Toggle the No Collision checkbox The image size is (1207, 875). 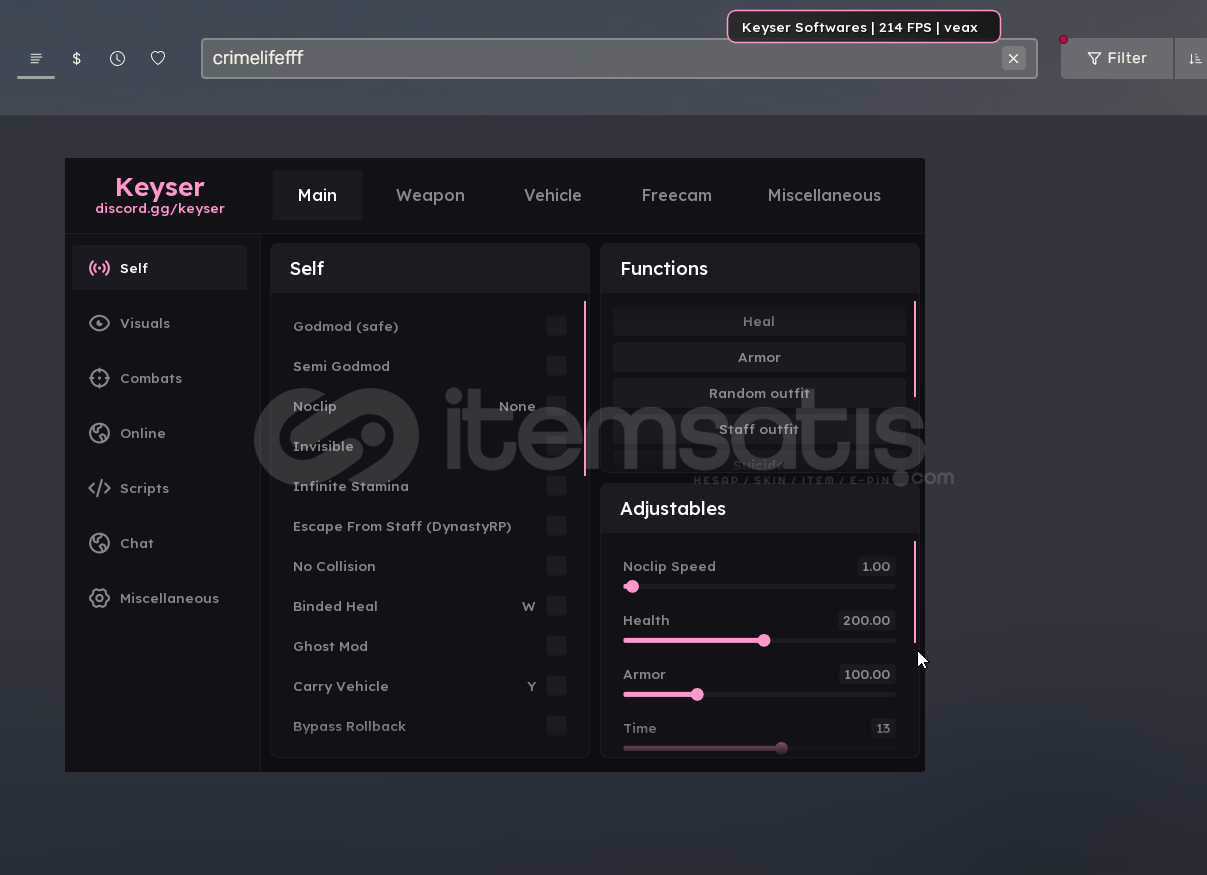tap(556, 566)
